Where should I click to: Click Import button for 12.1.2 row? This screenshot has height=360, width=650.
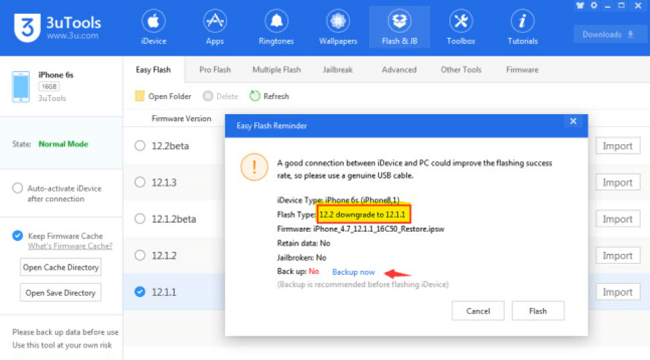[618, 255]
